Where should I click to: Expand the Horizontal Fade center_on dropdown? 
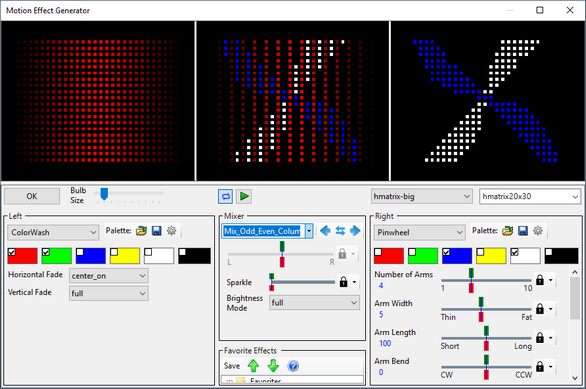(108, 276)
